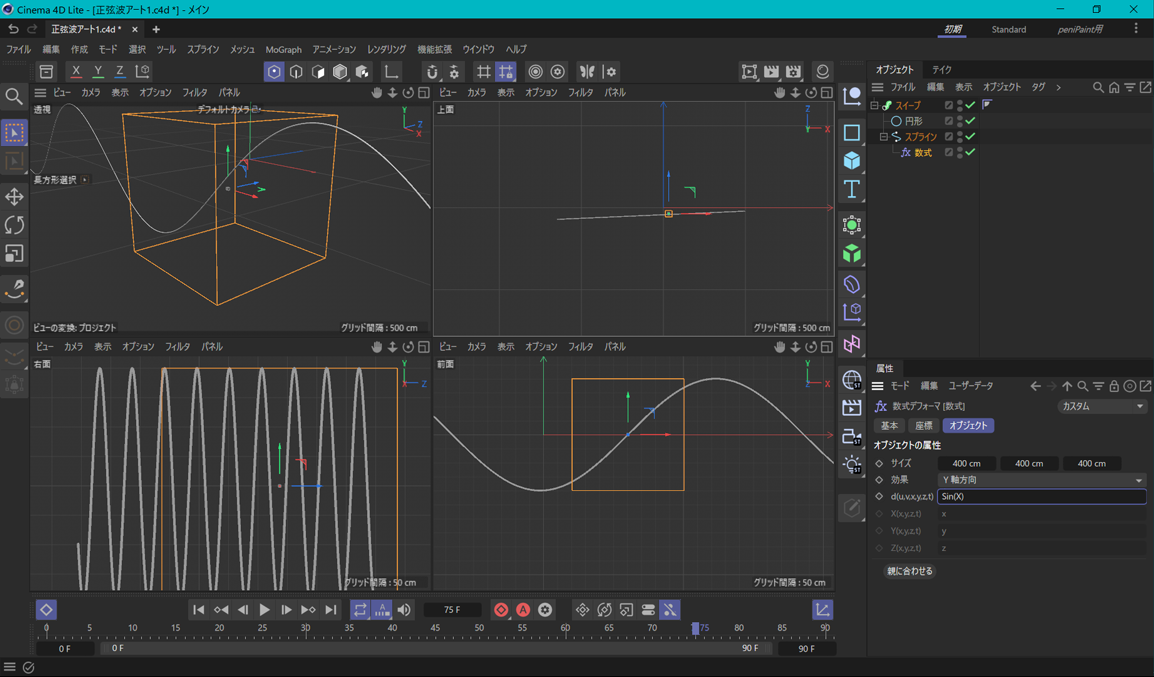Screen dimensions: 1154x677
Task: Click the 親に合わせる button
Action: [909, 571]
